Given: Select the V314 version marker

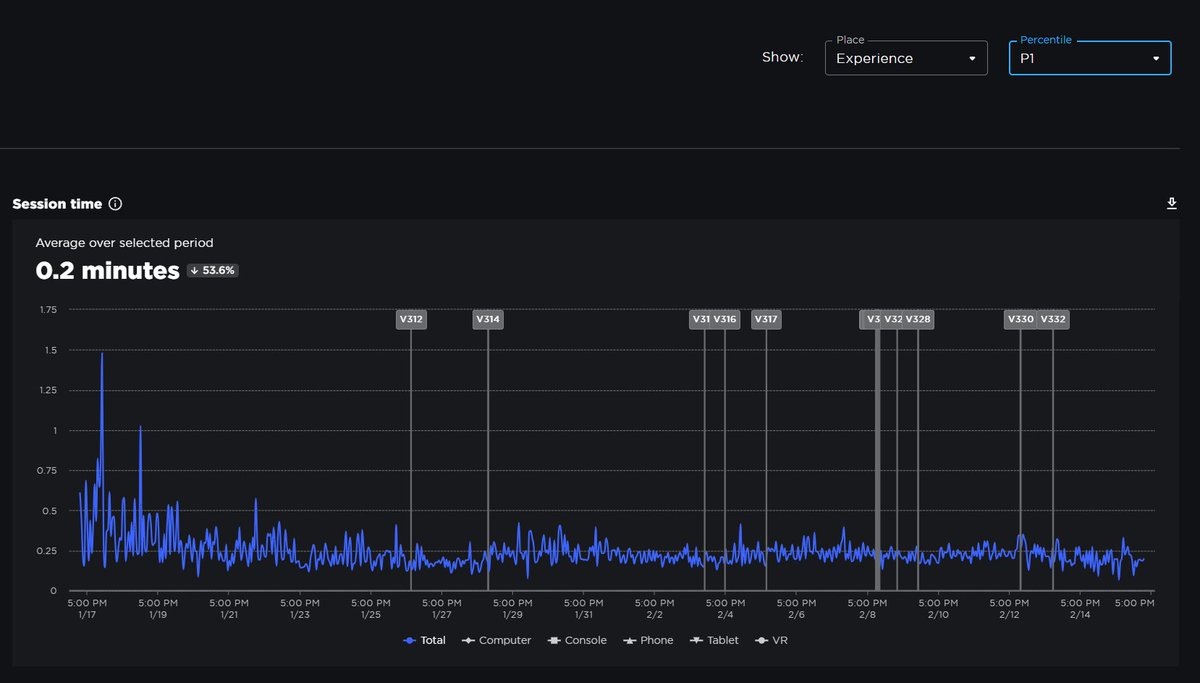Looking at the screenshot, I should 488,320.
